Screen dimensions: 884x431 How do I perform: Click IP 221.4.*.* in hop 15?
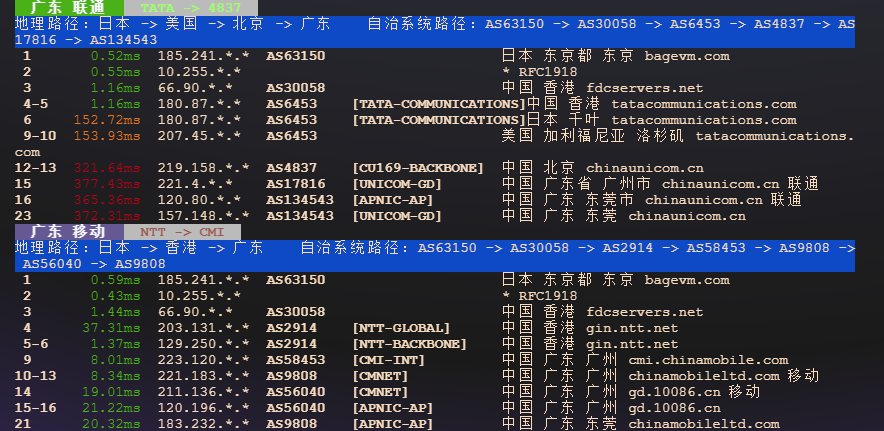[195, 184]
